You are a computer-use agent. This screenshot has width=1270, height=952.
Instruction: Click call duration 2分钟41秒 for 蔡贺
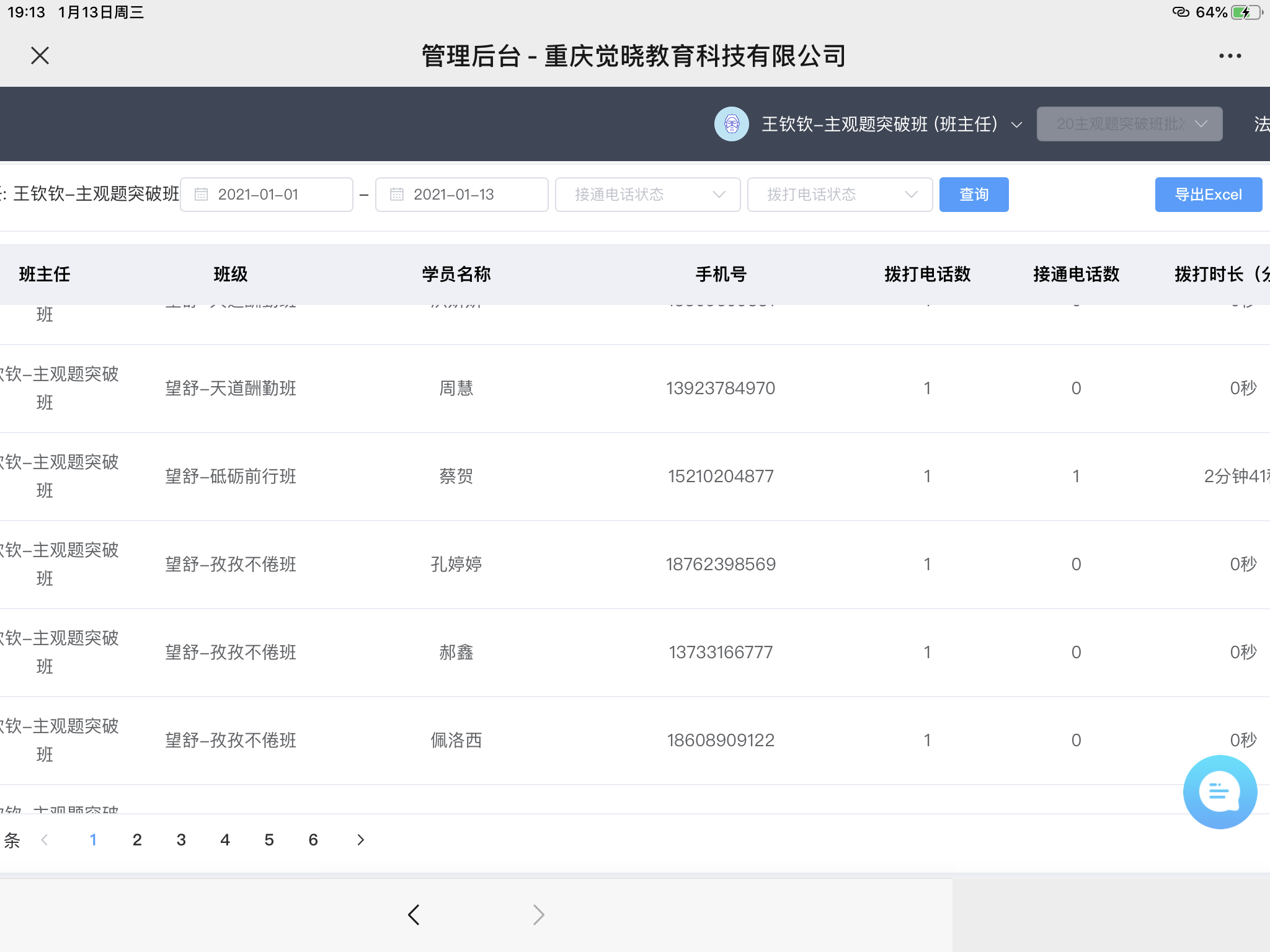click(1237, 476)
